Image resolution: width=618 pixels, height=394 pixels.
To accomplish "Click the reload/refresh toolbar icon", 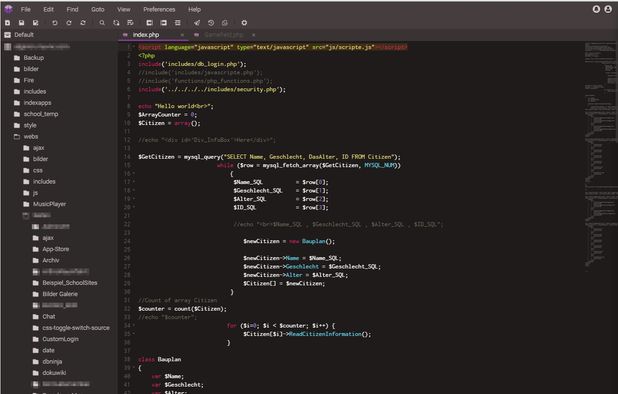I will tap(83, 23).
